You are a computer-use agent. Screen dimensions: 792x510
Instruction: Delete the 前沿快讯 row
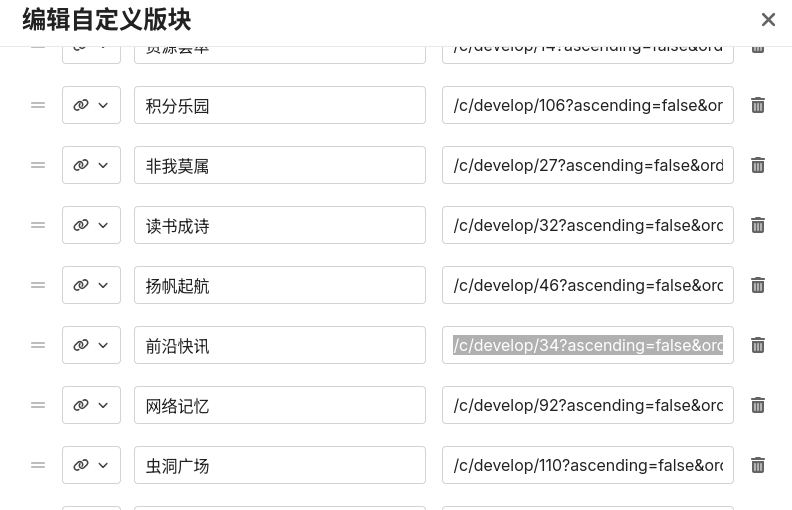point(758,345)
